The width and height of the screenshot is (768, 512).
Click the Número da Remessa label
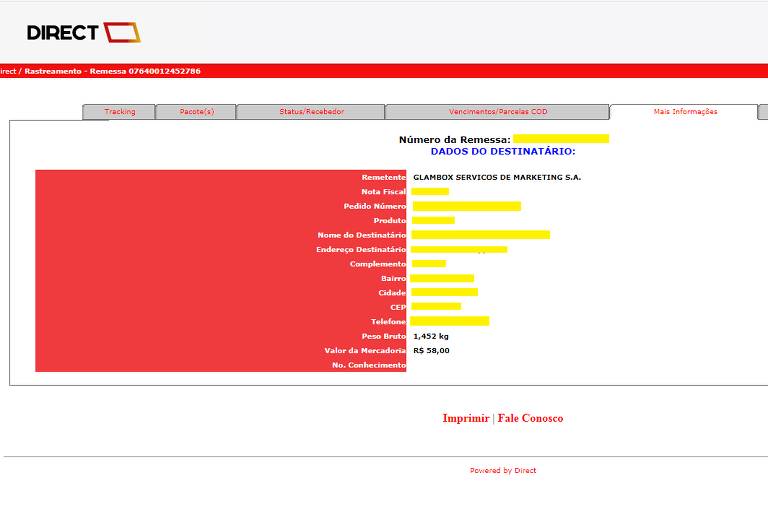pyautogui.click(x=455, y=140)
